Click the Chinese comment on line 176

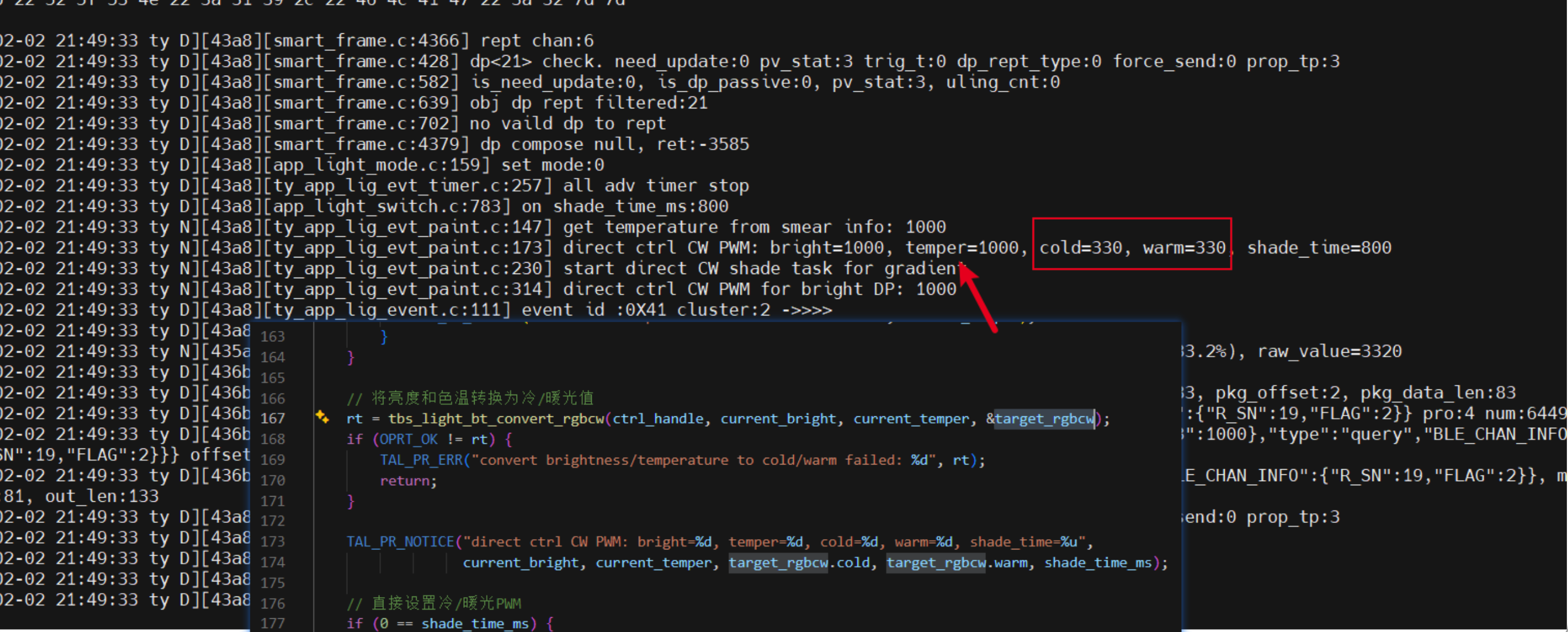[433, 603]
